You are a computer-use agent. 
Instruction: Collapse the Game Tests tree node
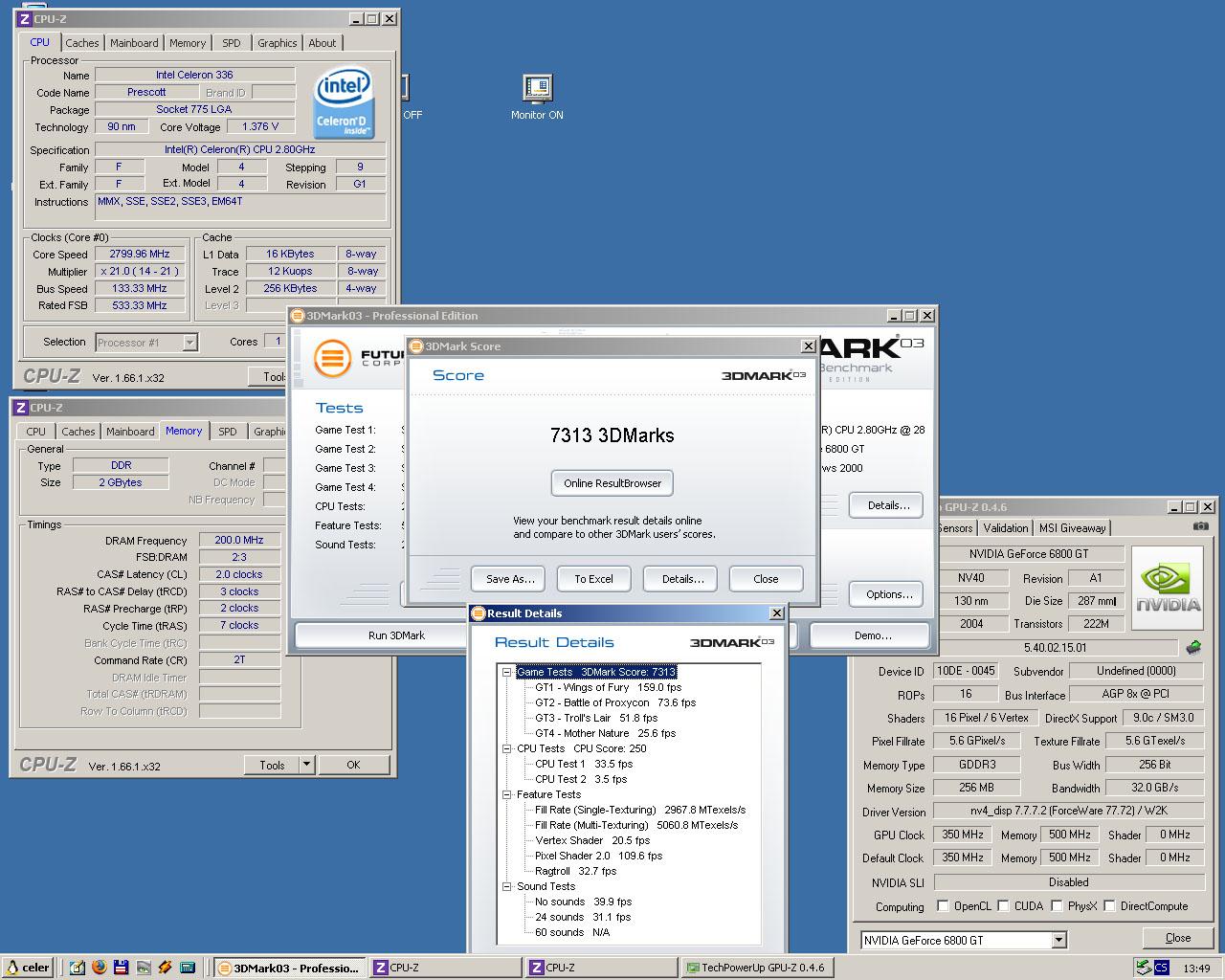pos(506,672)
